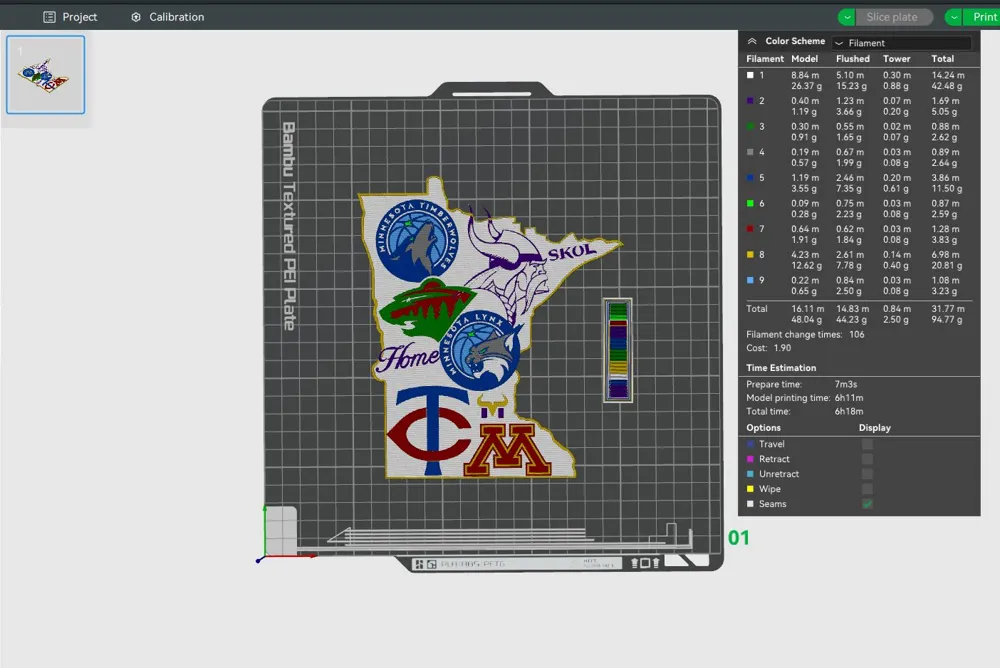This screenshot has width=1000, height=668.
Task: Open the Calibration tab
Action: 168,17
